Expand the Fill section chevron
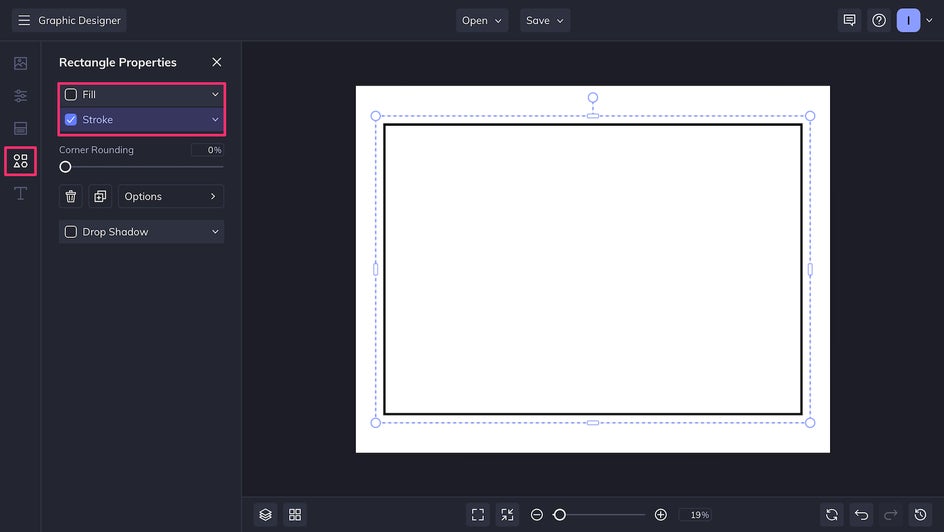The width and height of the screenshot is (944, 532). (x=215, y=94)
